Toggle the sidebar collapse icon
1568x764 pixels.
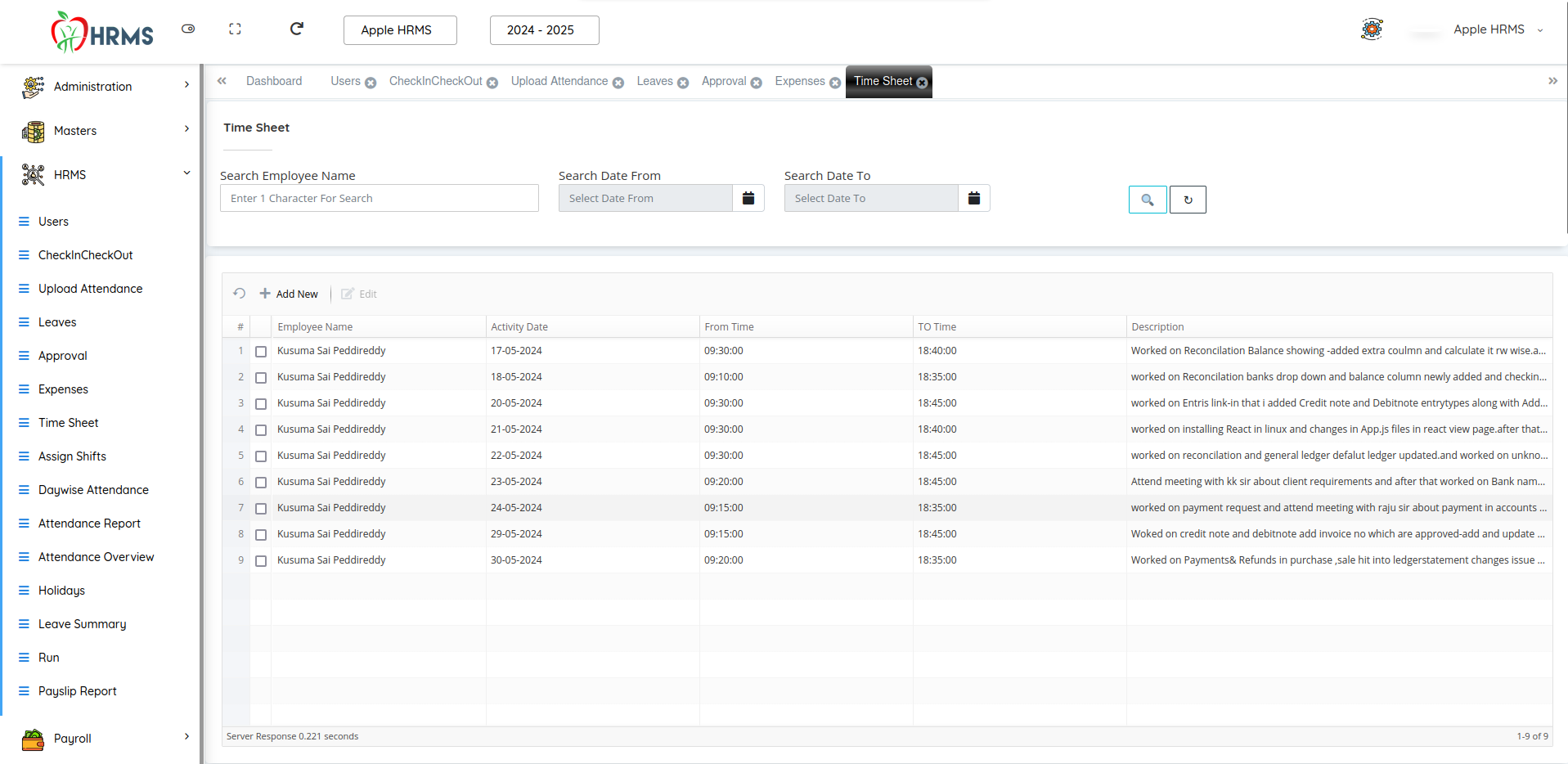coord(188,29)
